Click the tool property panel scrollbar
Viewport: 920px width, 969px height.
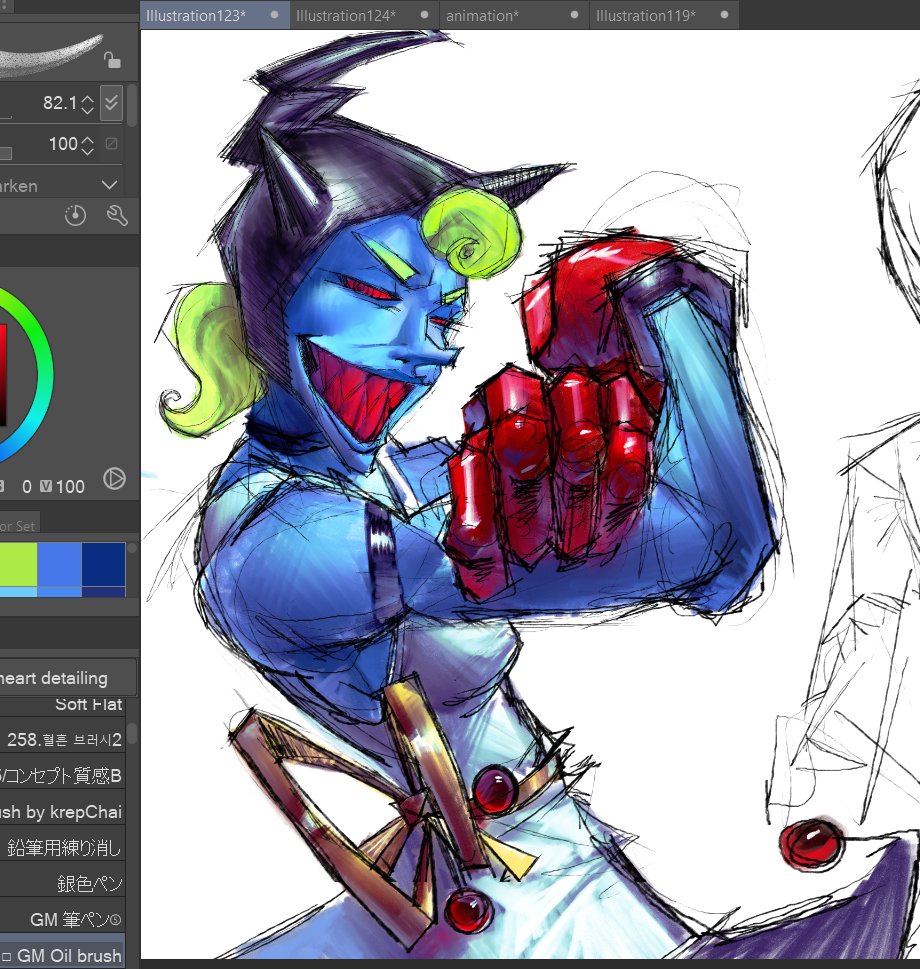132,106
